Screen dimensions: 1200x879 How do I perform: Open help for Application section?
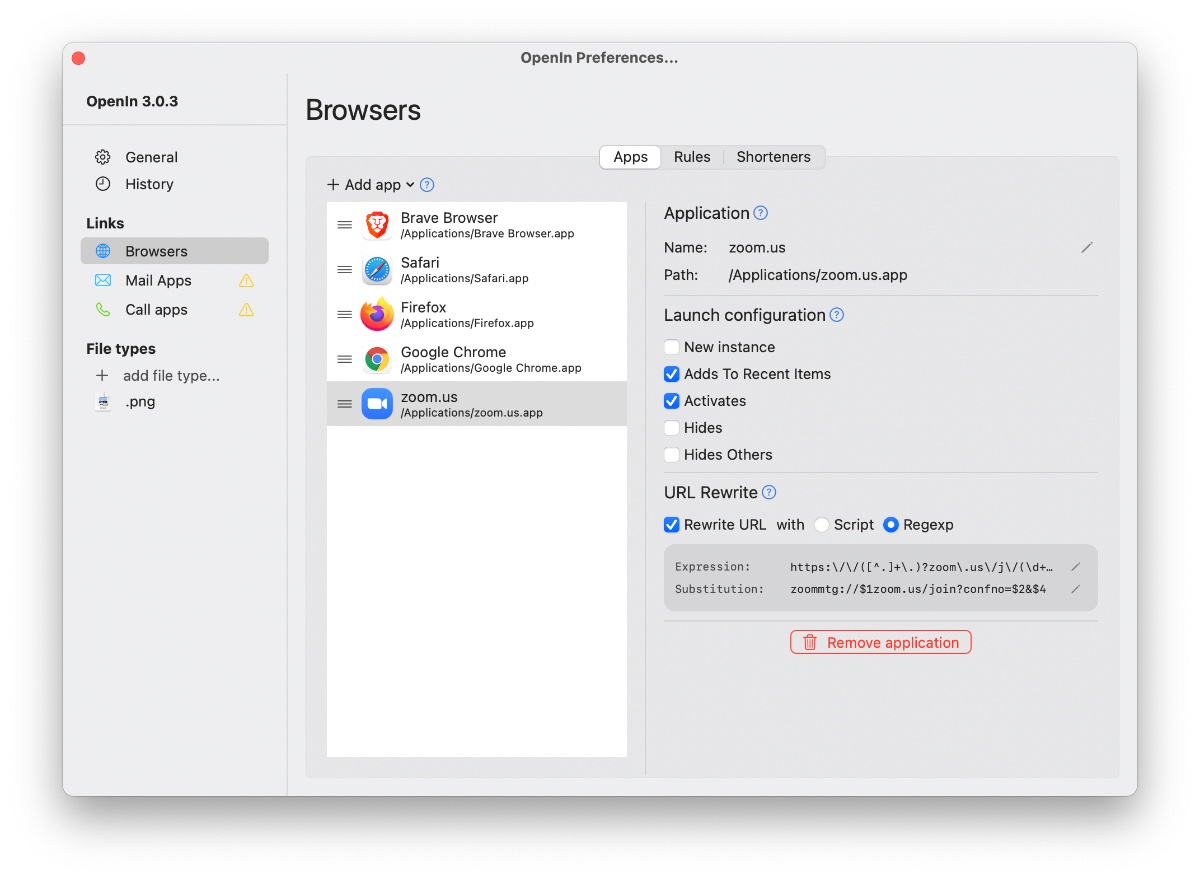click(x=760, y=213)
